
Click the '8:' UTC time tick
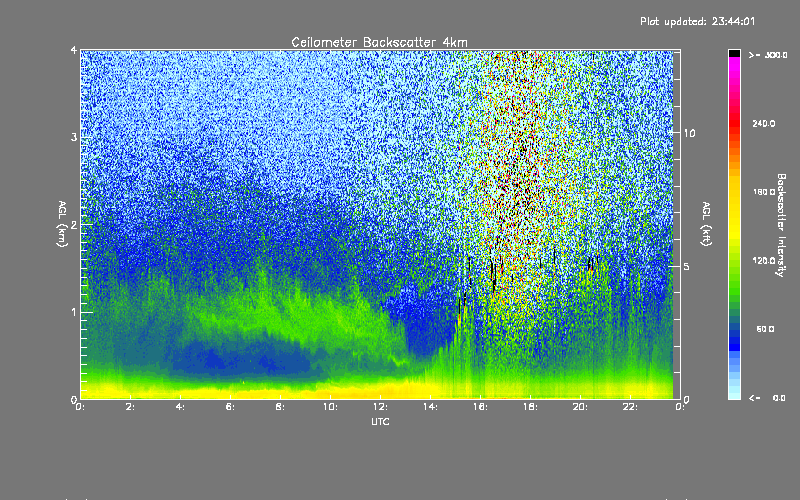pyautogui.click(x=280, y=407)
